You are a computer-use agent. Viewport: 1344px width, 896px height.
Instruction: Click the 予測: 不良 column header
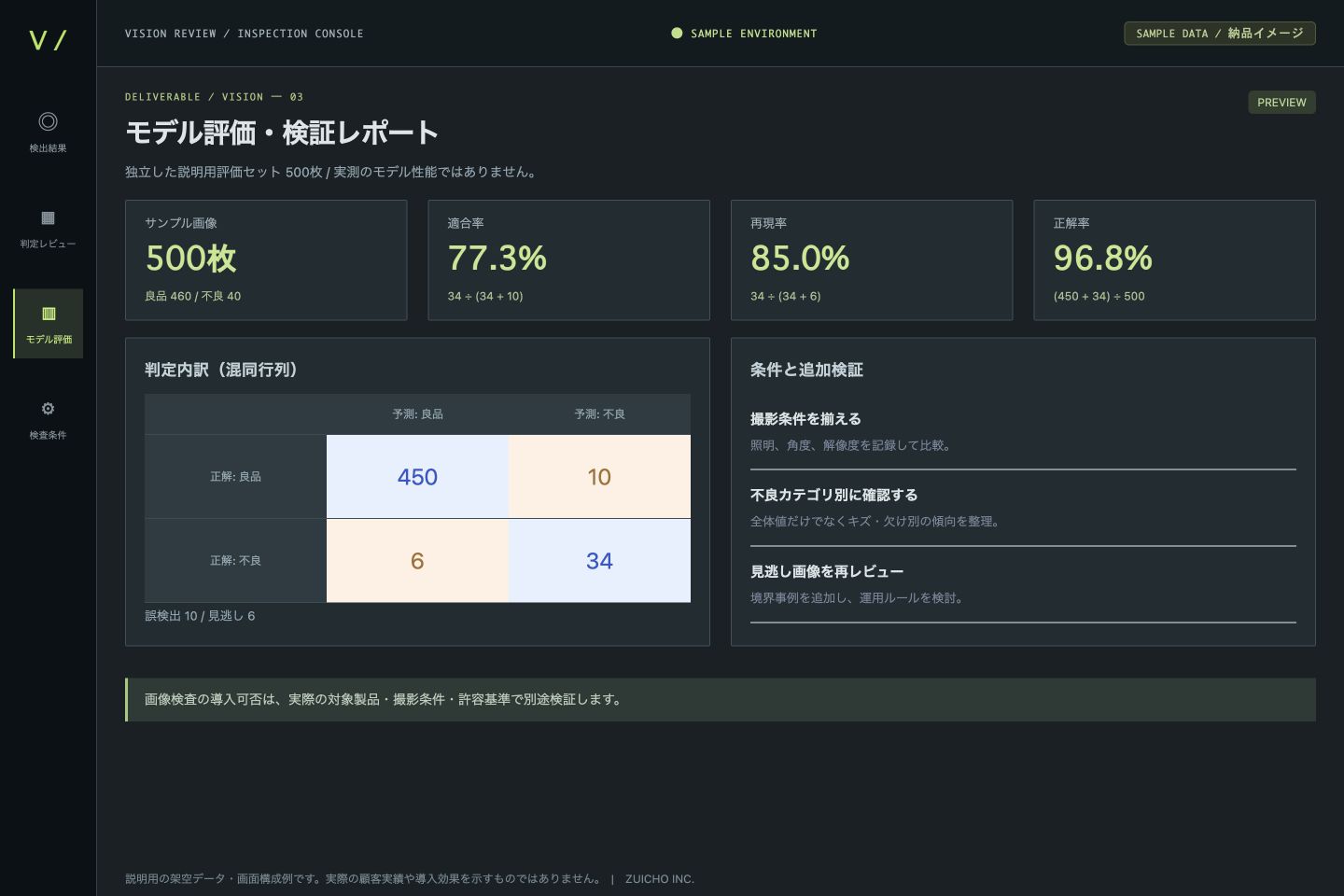pos(599,414)
